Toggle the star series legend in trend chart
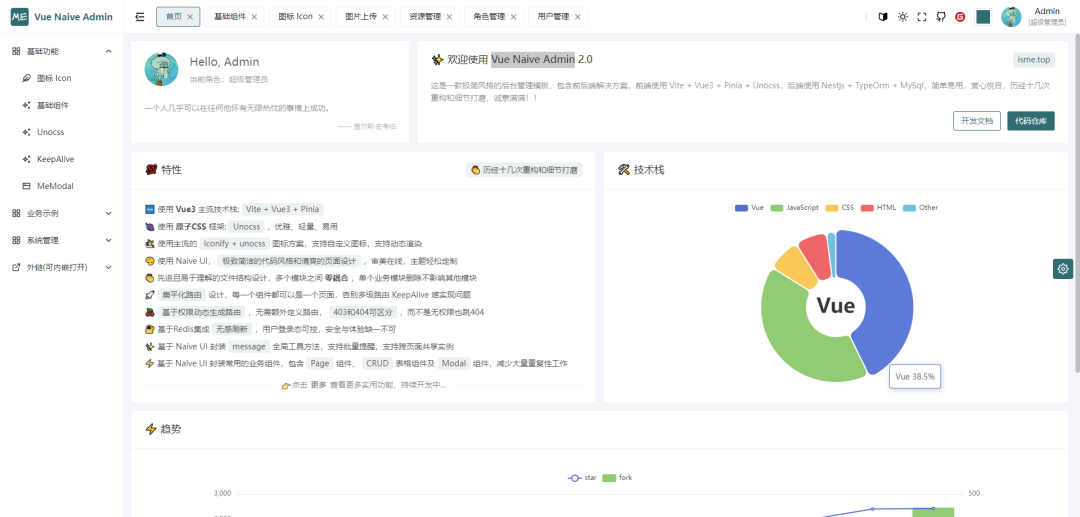This screenshot has height=517, width=1080. click(x=582, y=478)
